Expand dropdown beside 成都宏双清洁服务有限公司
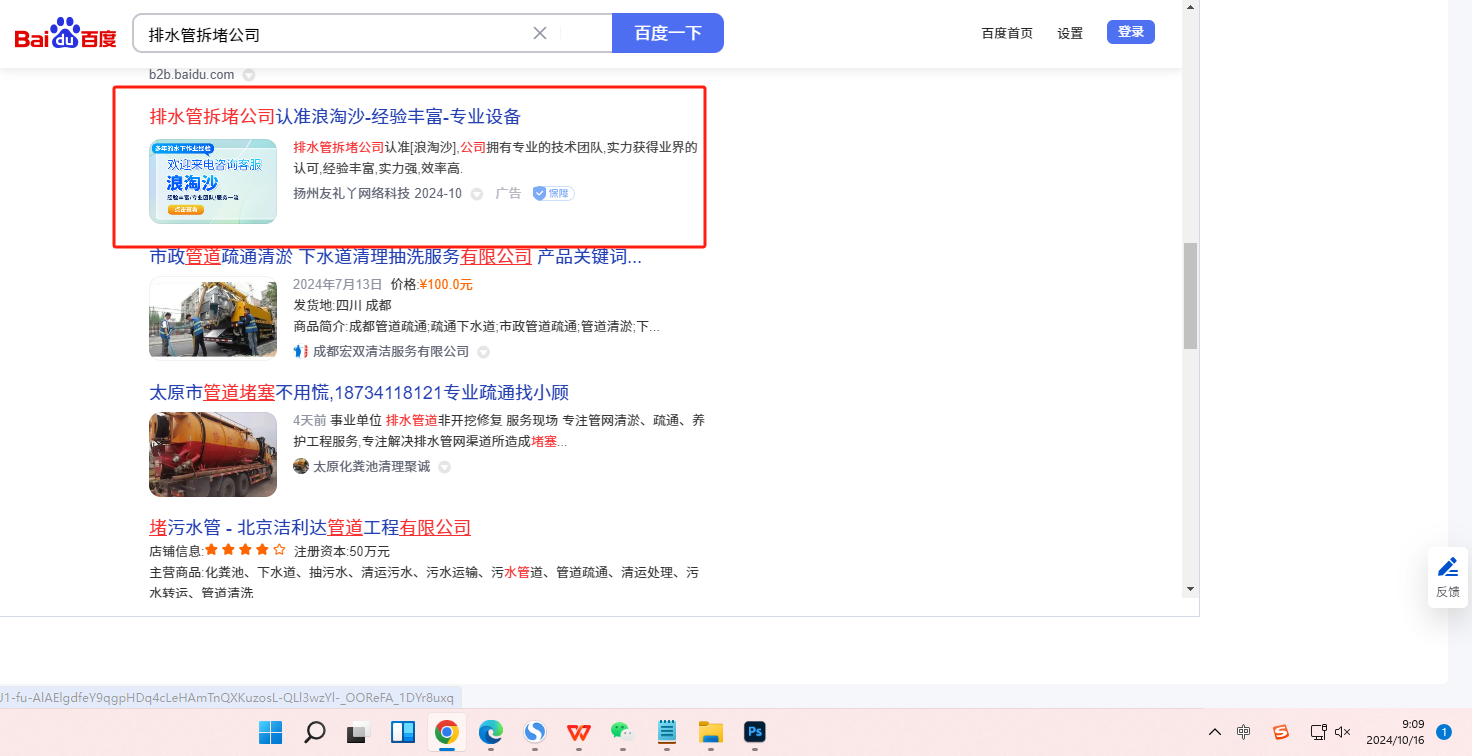 coord(483,352)
